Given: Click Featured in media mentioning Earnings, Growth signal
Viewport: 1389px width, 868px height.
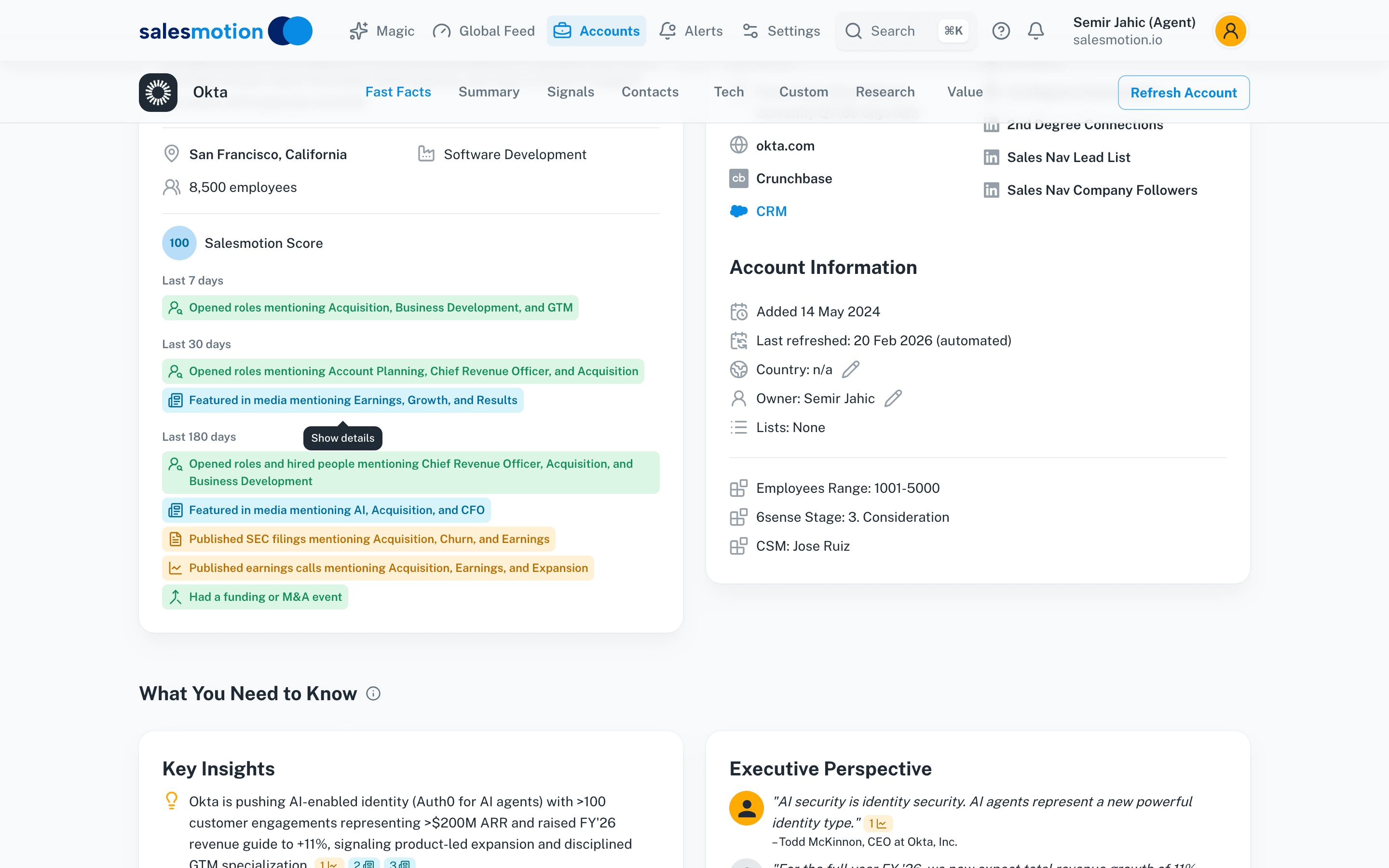Looking at the screenshot, I should [x=342, y=400].
